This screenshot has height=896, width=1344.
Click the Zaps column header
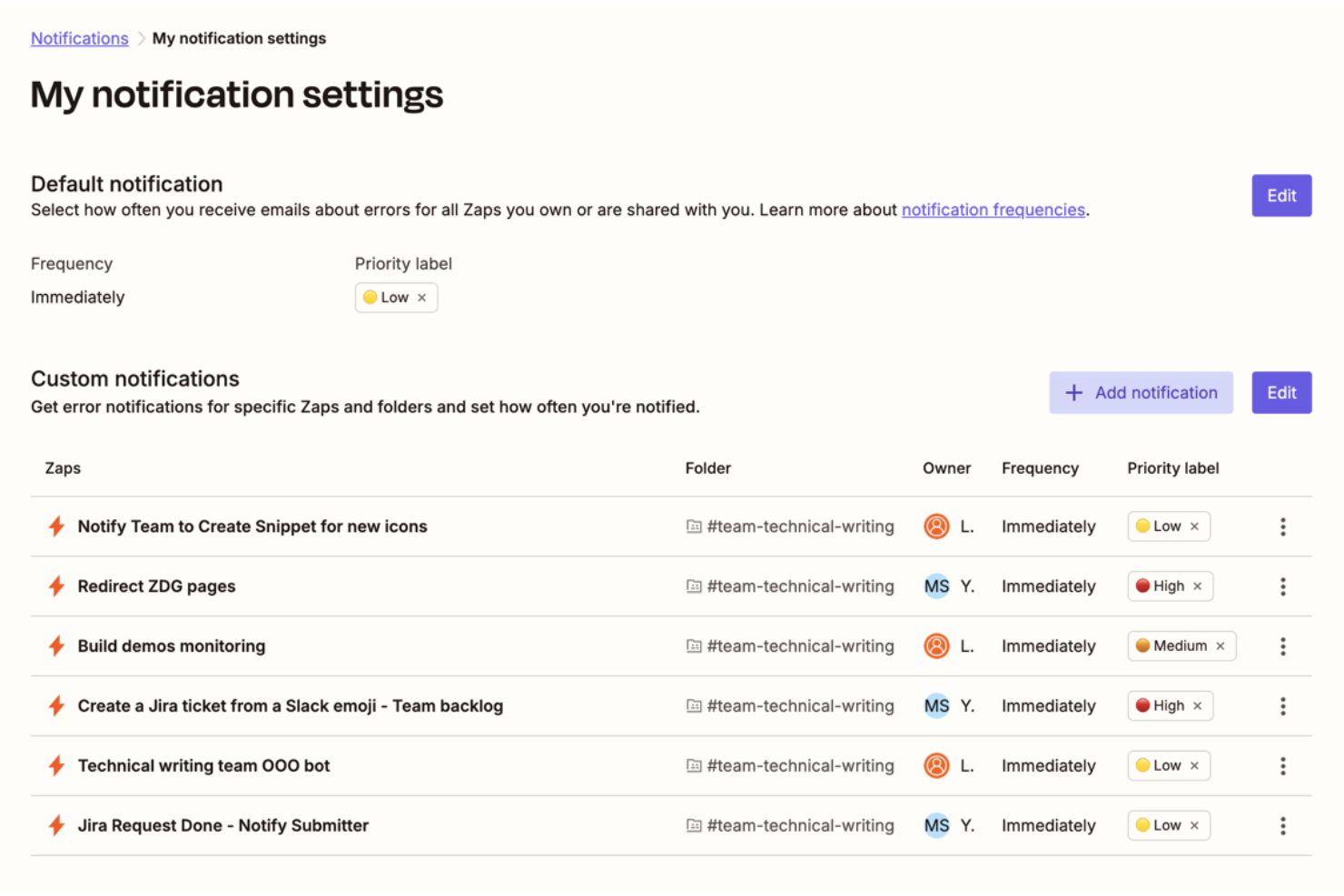(63, 468)
